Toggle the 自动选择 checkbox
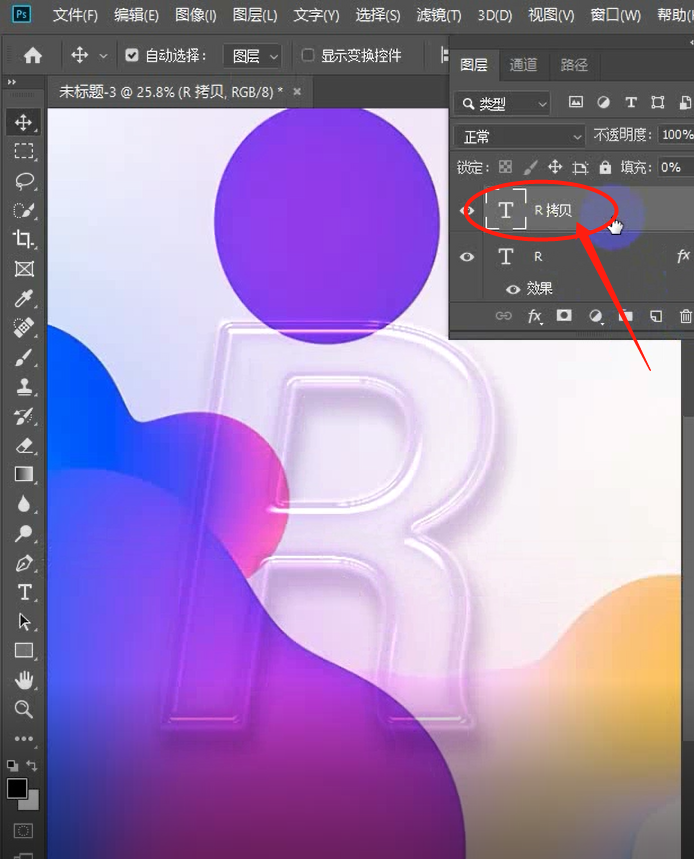 click(x=132, y=55)
